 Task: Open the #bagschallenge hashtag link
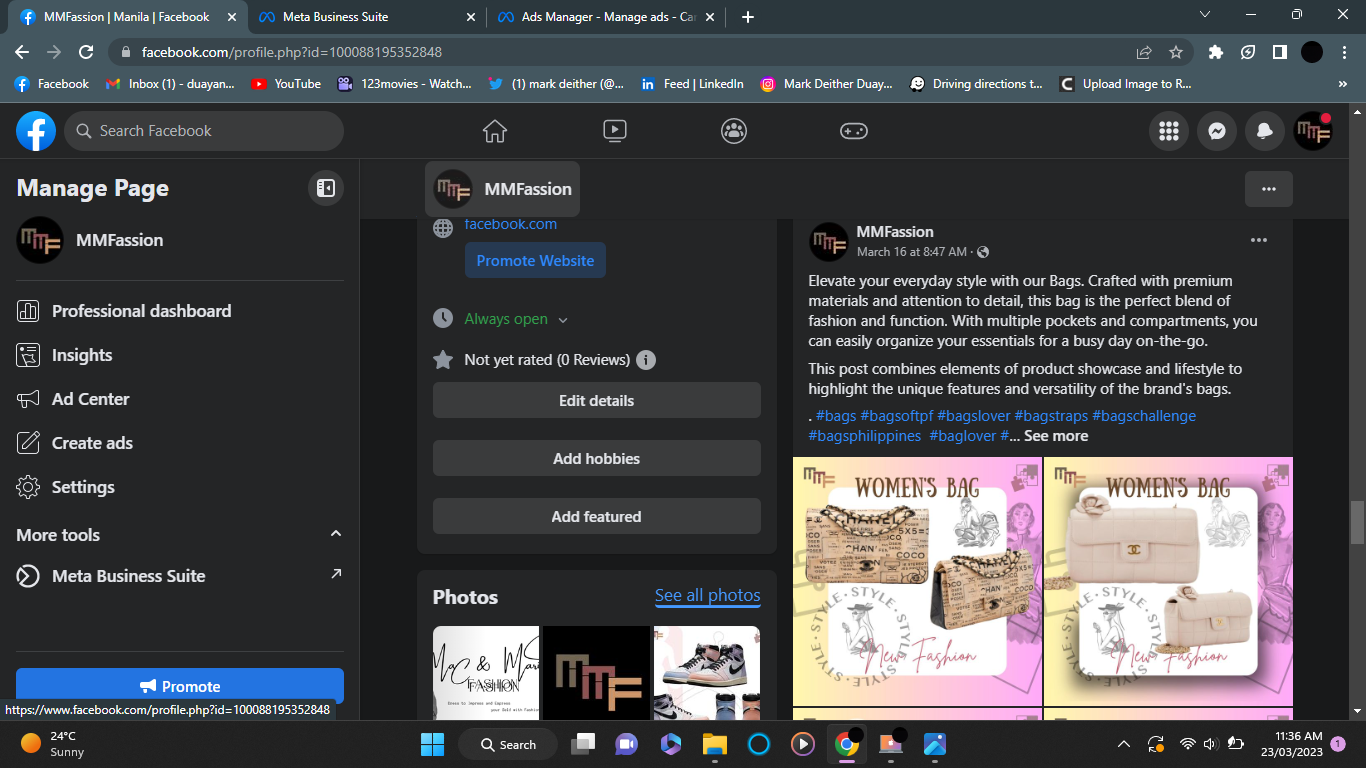click(x=1144, y=416)
